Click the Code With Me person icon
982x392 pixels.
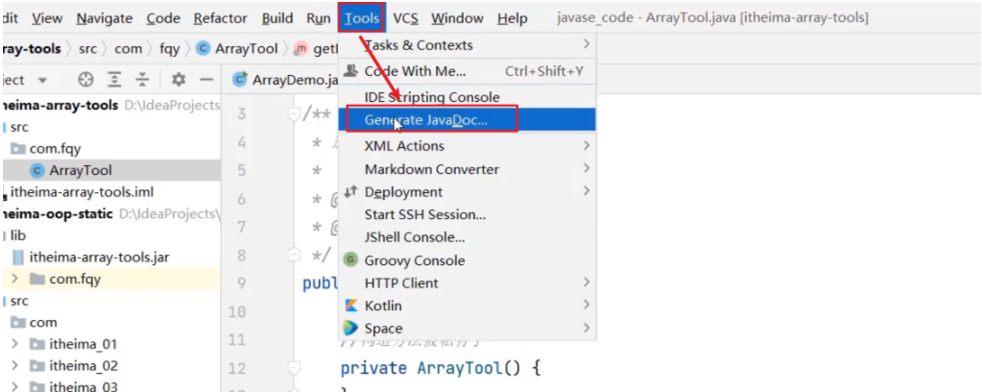pos(351,71)
